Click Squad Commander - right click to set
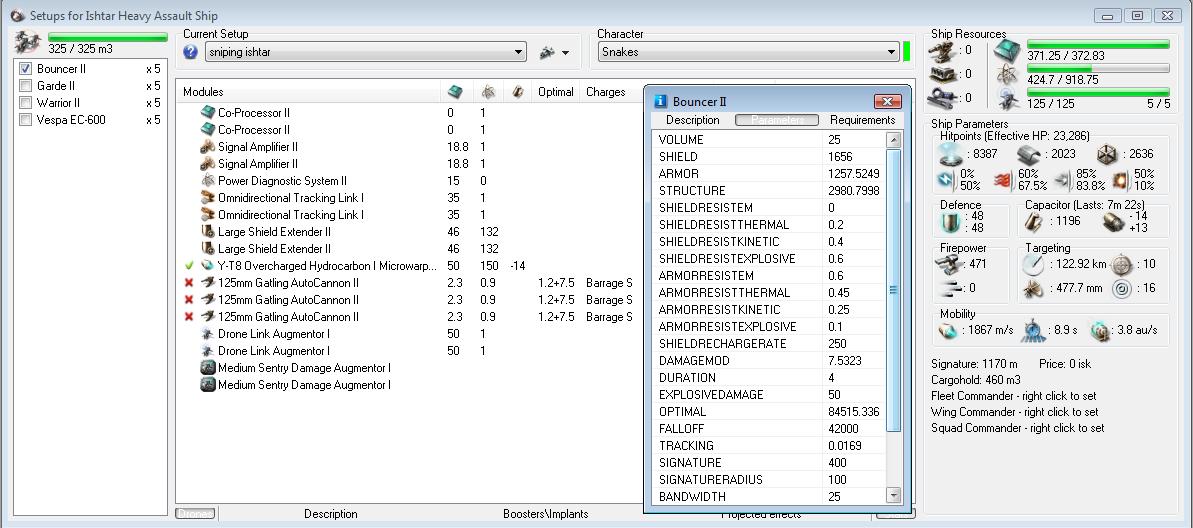 click(1018, 428)
